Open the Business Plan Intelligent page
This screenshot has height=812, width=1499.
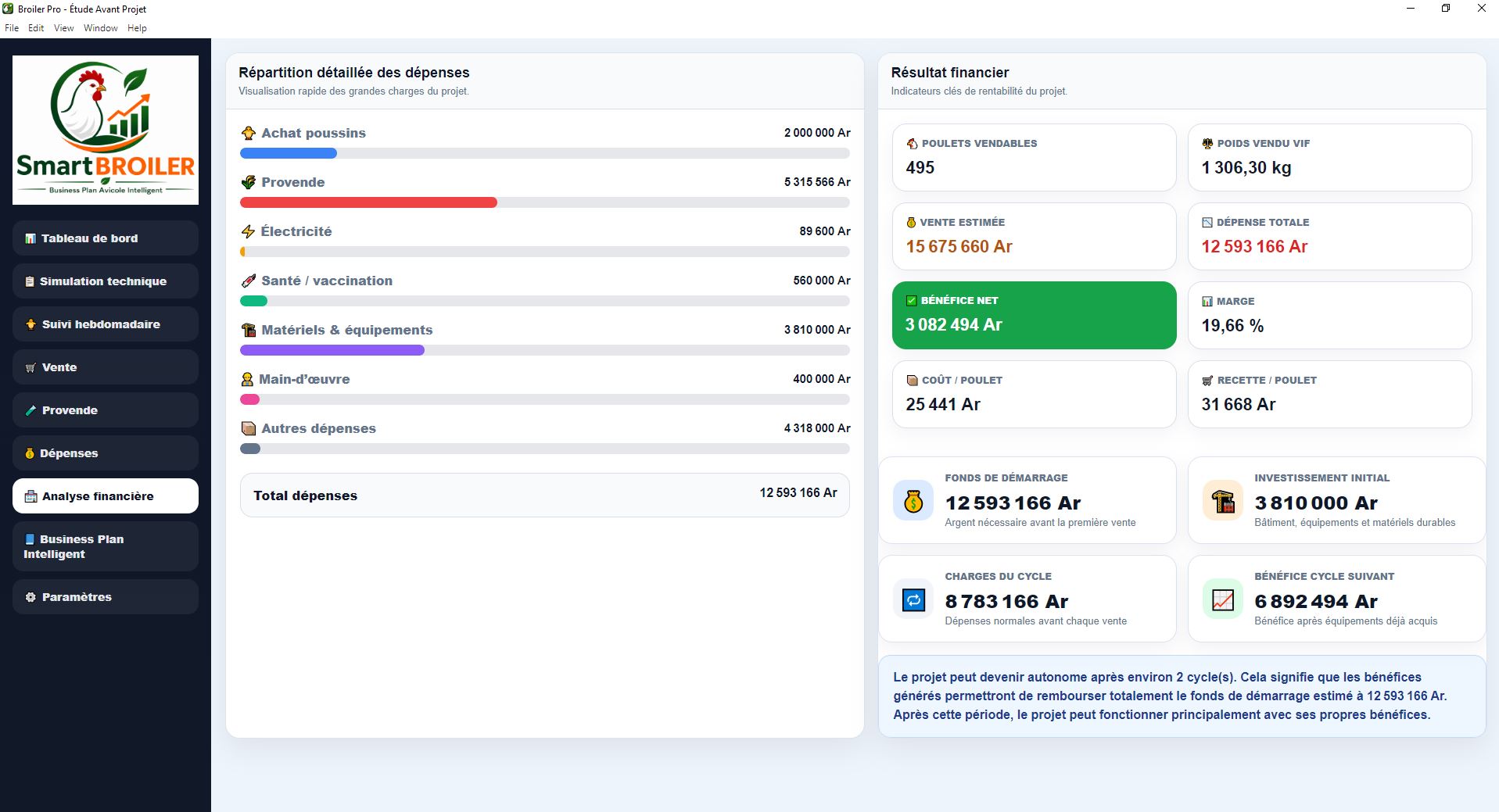tap(106, 546)
